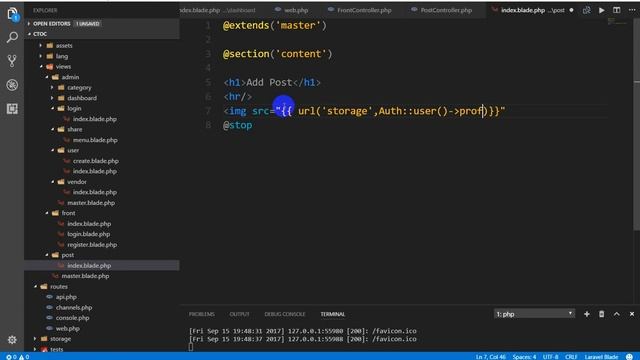Collapse the views folder
The width and height of the screenshot is (640, 360).
click(x=63, y=67)
